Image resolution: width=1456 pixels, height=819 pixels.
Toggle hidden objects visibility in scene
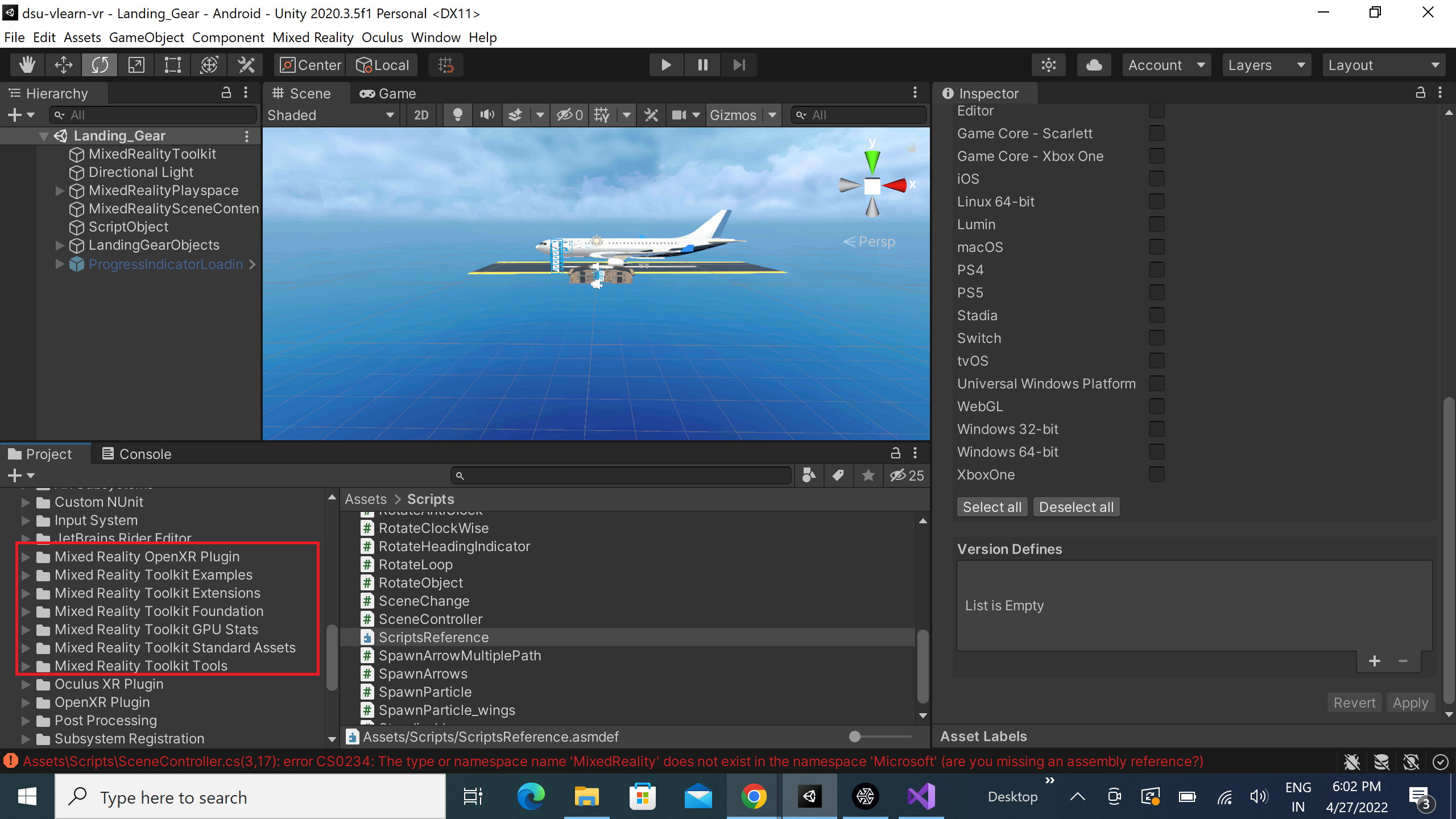[570, 115]
